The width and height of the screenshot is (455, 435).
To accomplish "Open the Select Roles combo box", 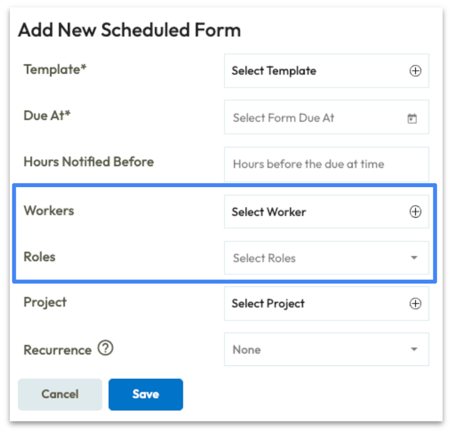I will point(326,258).
